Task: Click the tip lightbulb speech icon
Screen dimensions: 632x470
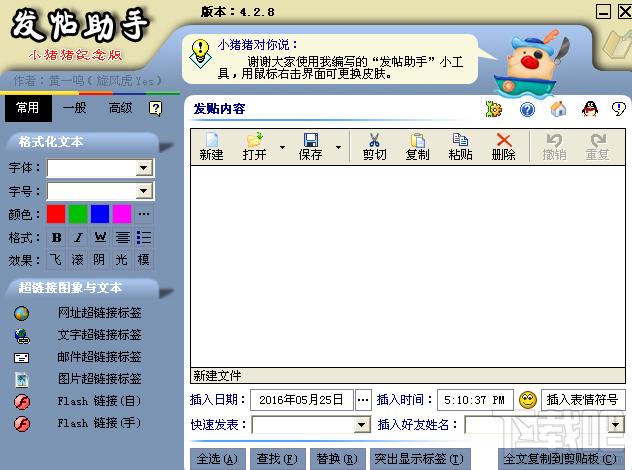Action: (618, 109)
